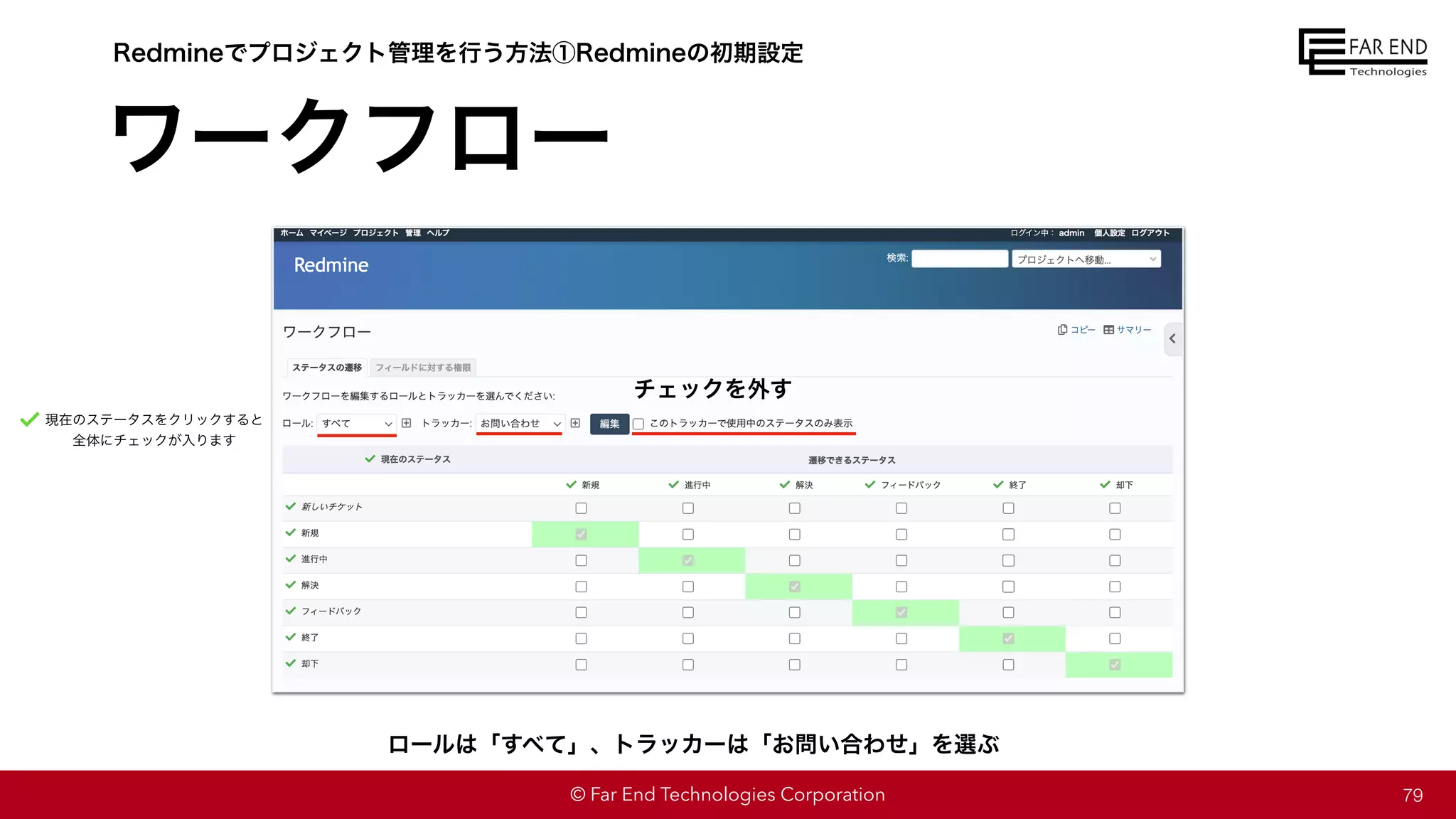Viewport: 1456px width, 819px height.
Task: Click check mark for 新しいチケット row
Action: [x=290, y=507]
